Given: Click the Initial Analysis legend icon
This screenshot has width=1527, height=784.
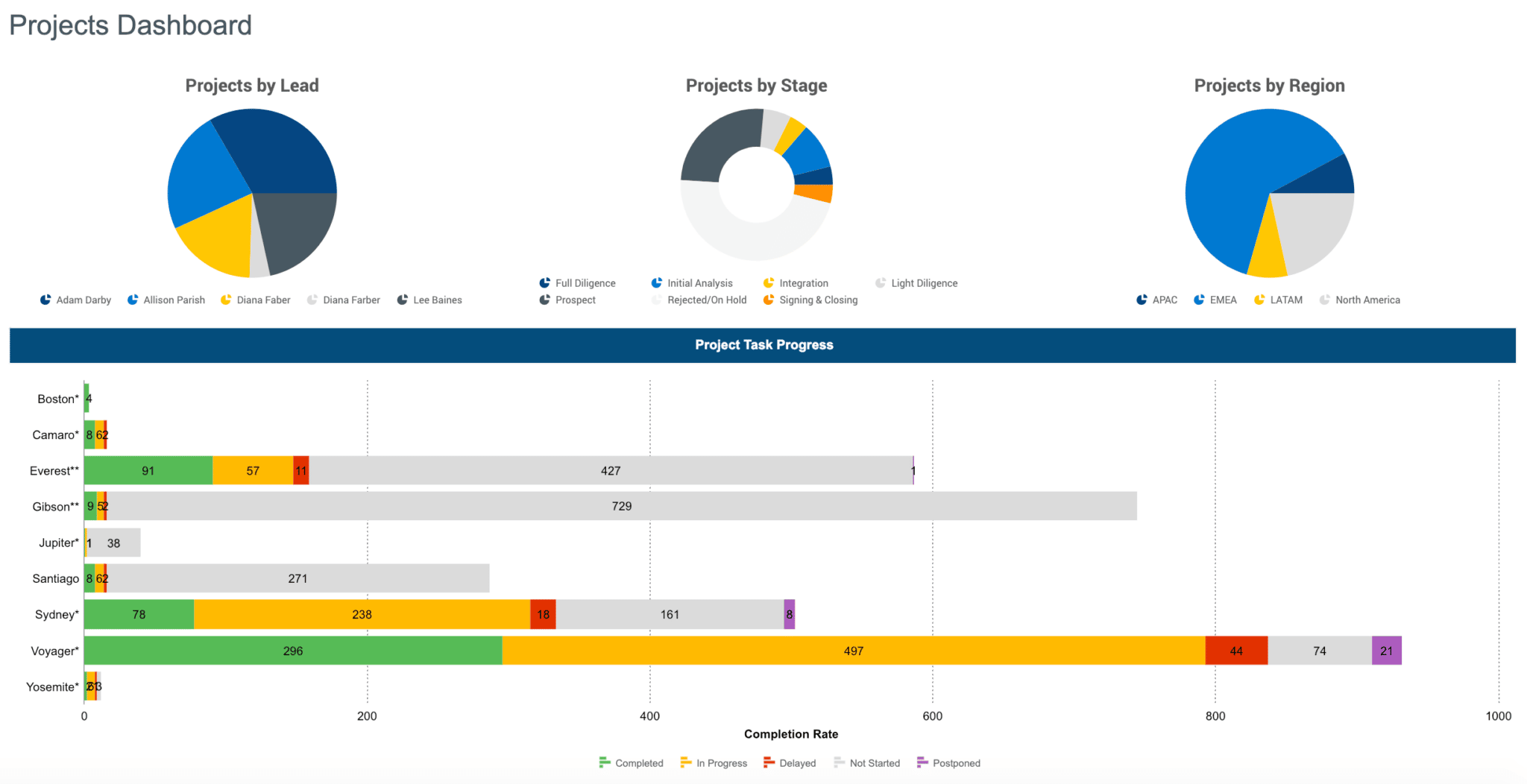Looking at the screenshot, I should click(657, 283).
